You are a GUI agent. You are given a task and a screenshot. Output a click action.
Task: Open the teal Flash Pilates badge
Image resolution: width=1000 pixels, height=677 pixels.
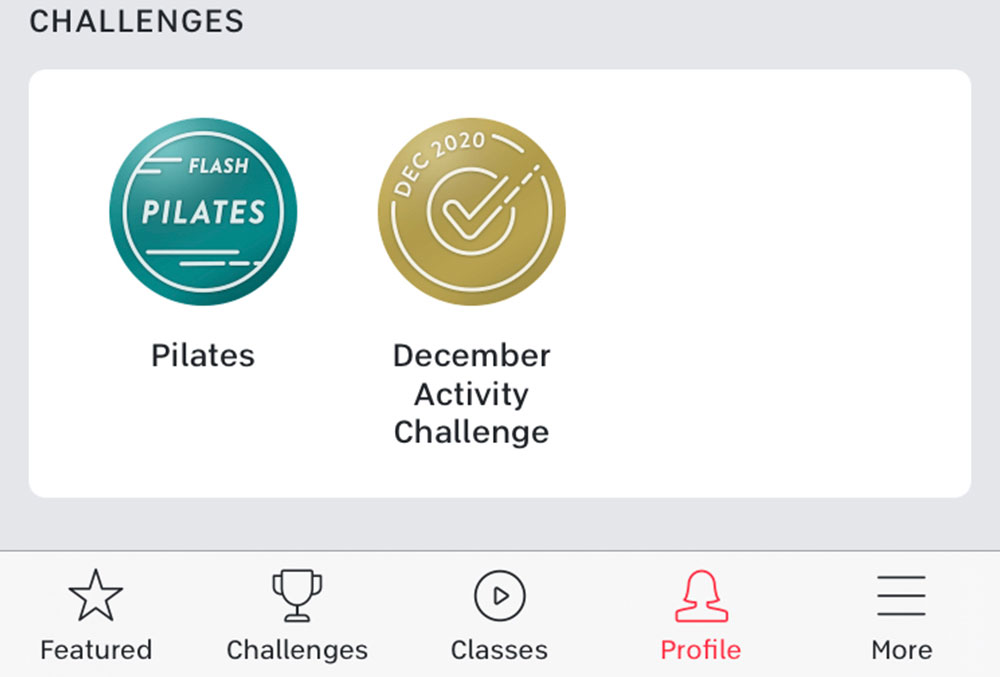click(203, 212)
